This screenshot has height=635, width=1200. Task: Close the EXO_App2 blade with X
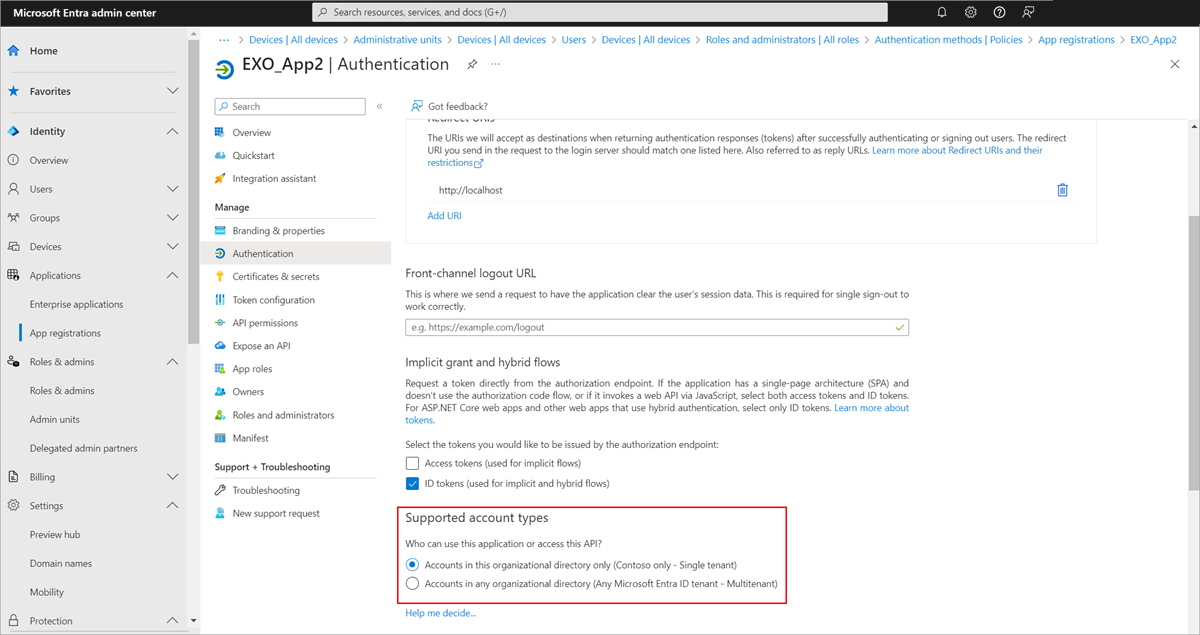pos(1174,64)
